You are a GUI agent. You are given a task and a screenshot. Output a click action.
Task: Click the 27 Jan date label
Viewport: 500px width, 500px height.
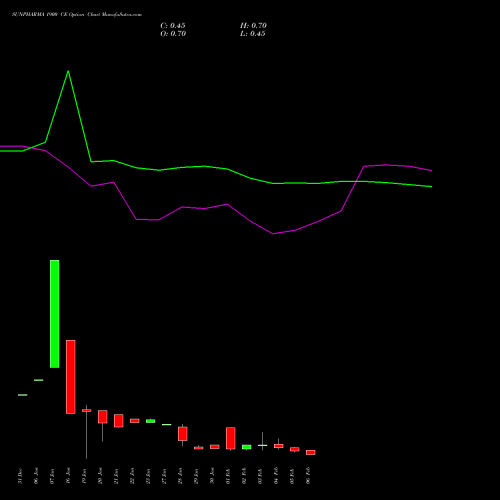[164, 476]
